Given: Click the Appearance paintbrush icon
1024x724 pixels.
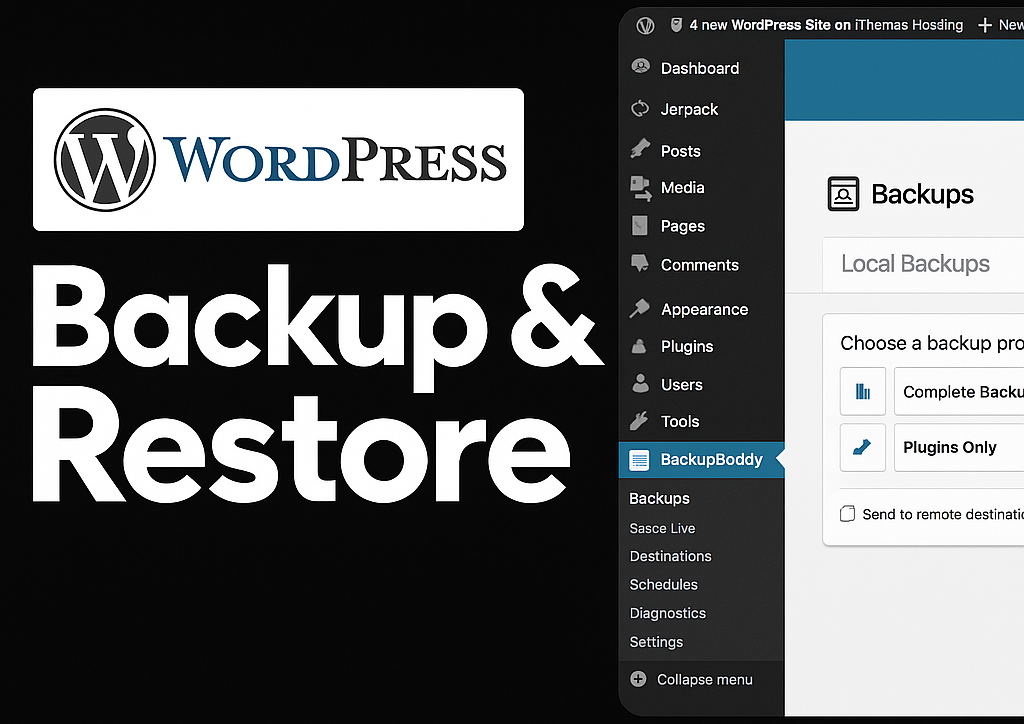Looking at the screenshot, I should click(x=640, y=308).
